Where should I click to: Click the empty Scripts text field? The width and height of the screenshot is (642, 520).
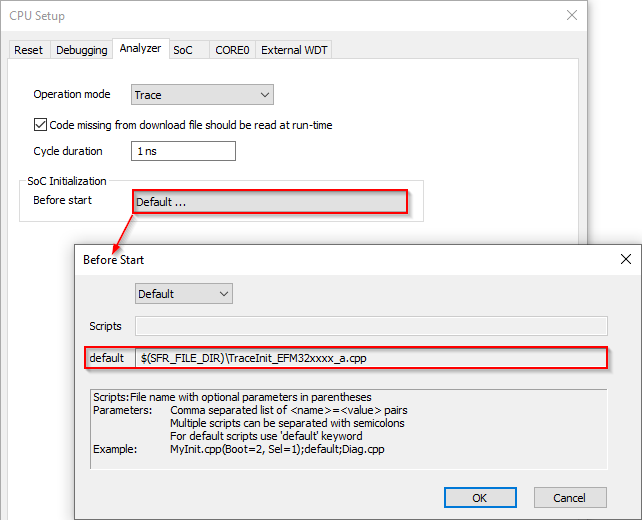[x=371, y=326]
